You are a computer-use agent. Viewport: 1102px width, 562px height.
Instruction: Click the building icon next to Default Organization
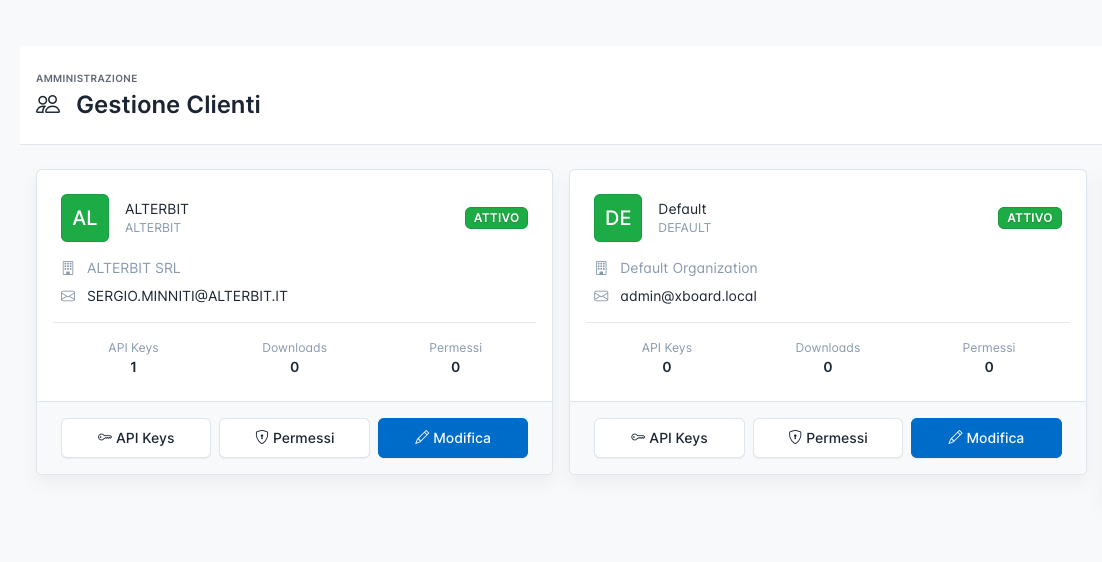[601, 268]
